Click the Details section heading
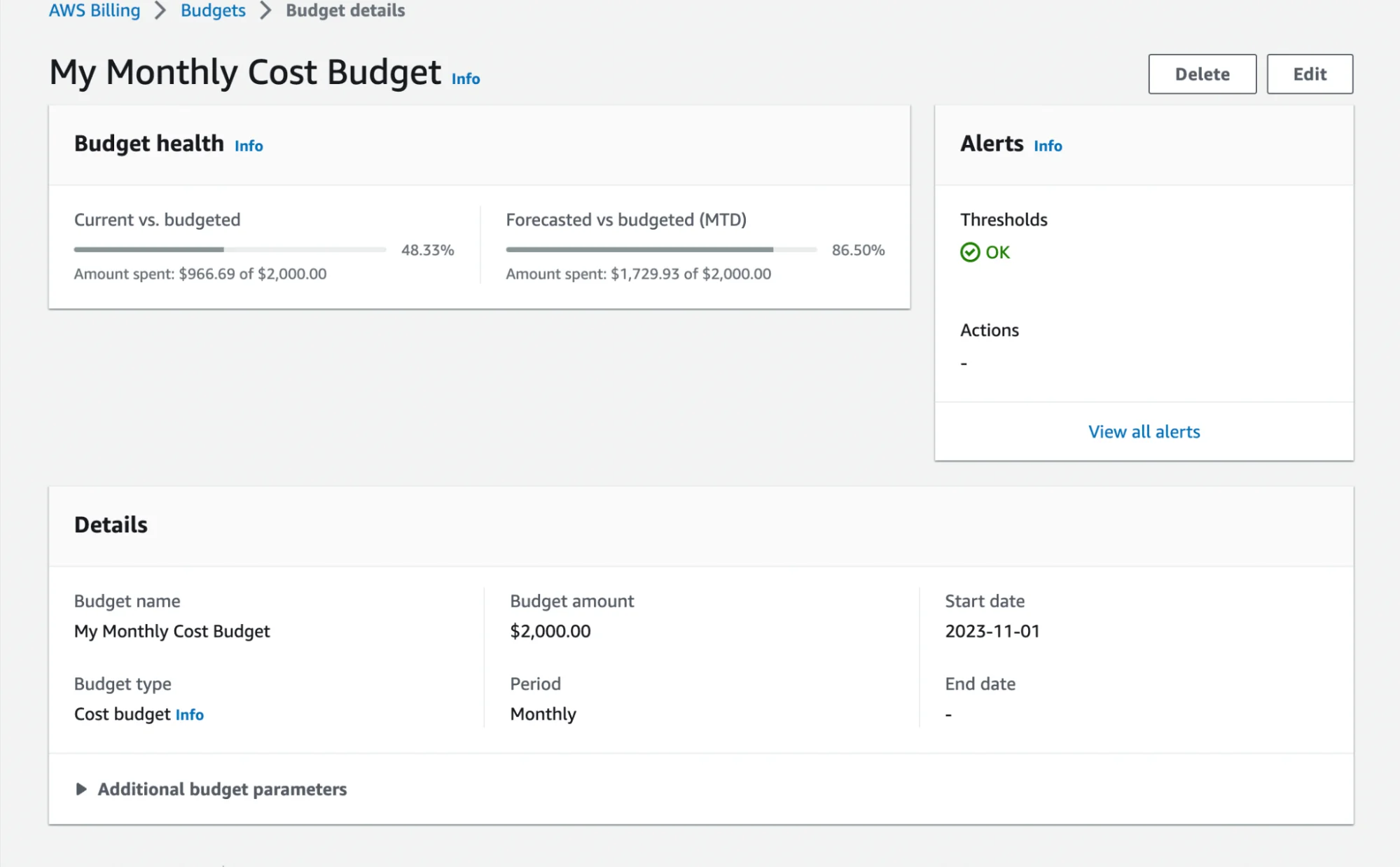1400x867 pixels. (x=111, y=525)
